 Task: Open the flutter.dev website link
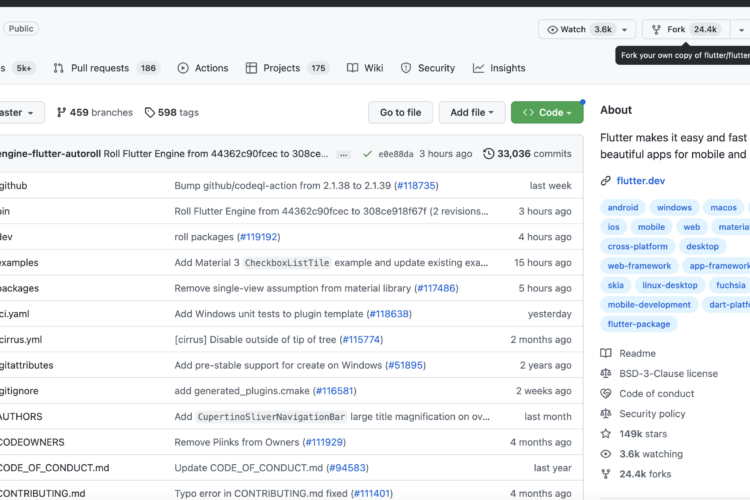[640, 181]
